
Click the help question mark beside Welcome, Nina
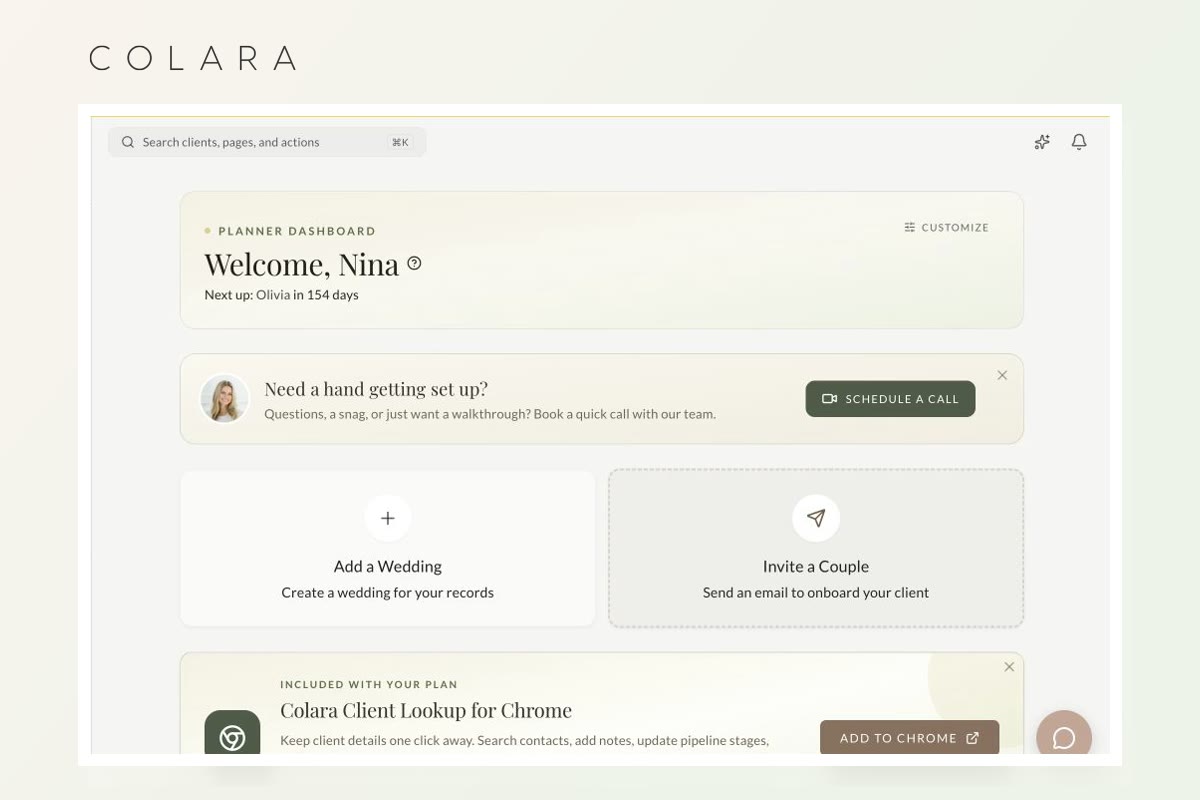click(414, 263)
